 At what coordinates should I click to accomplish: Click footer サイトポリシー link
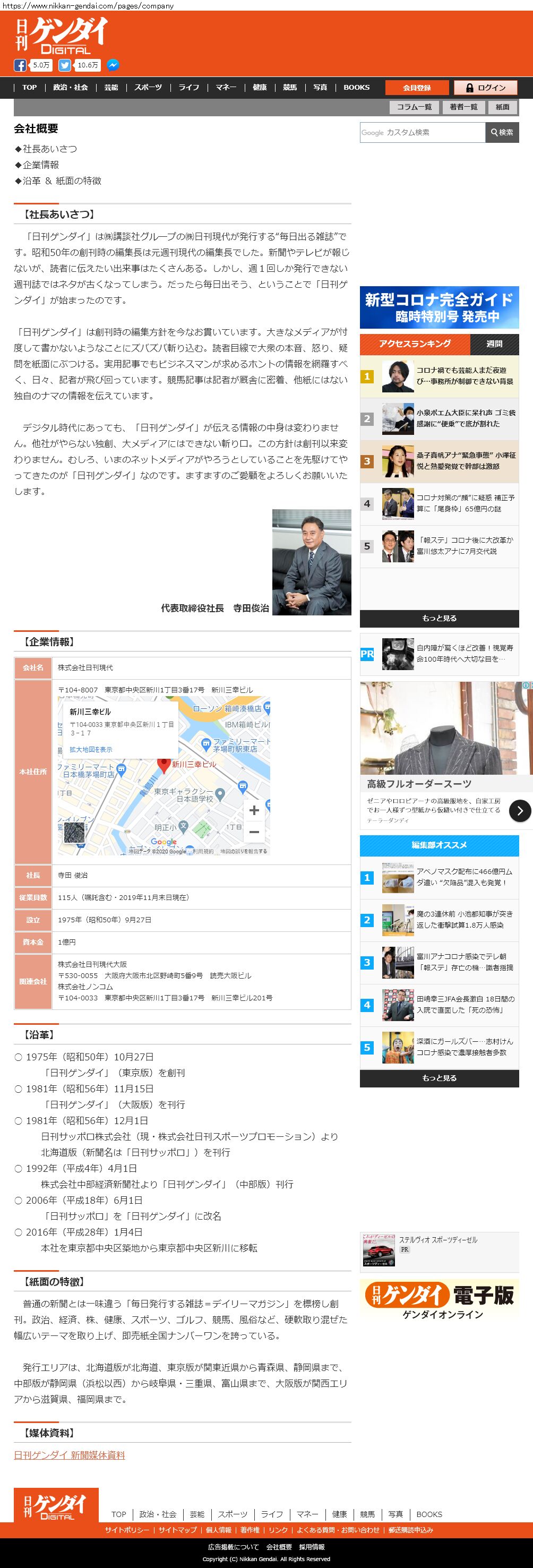tap(126, 1530)
